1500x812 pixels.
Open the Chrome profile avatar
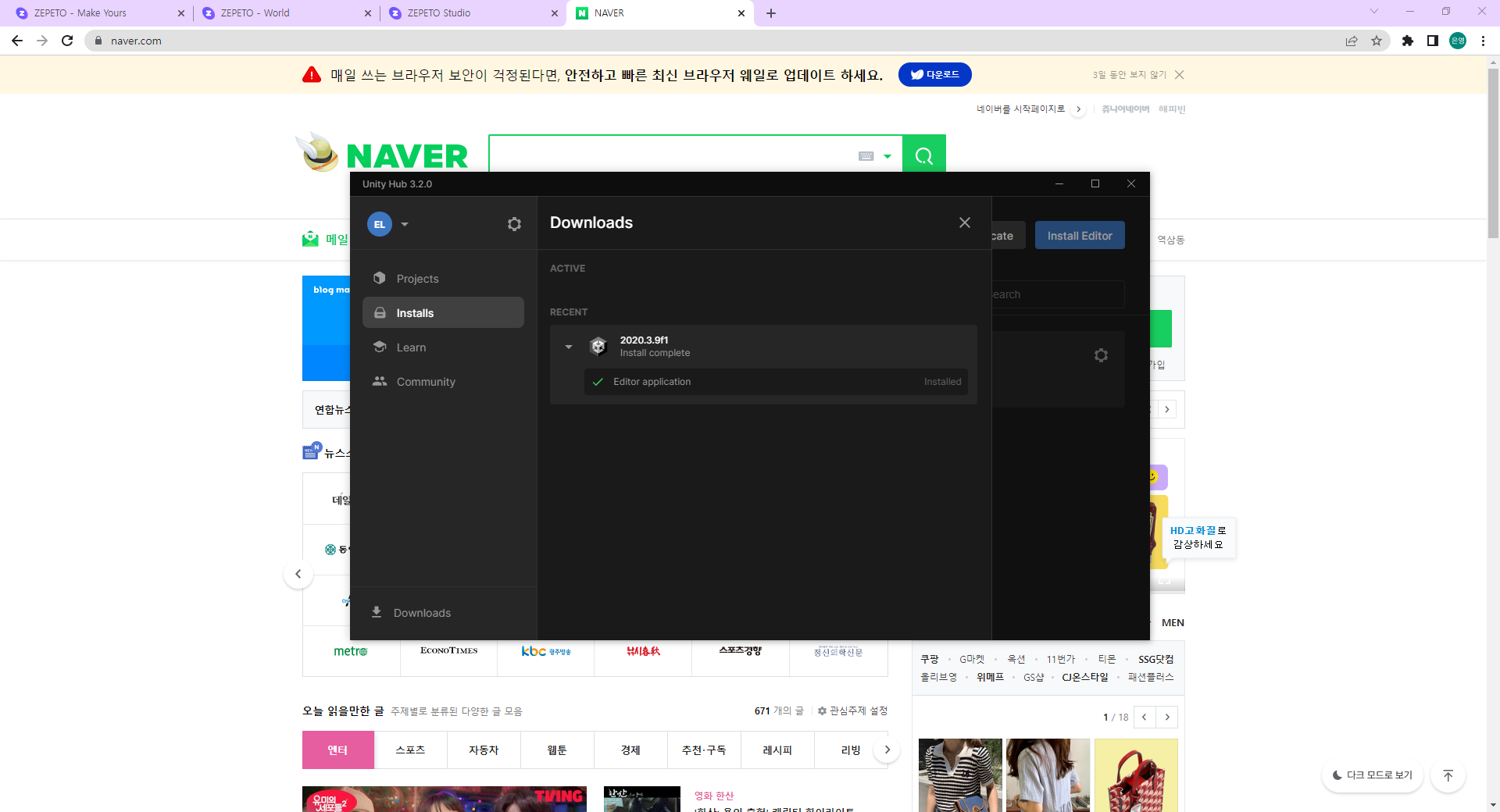click(x=1458, y=41)
